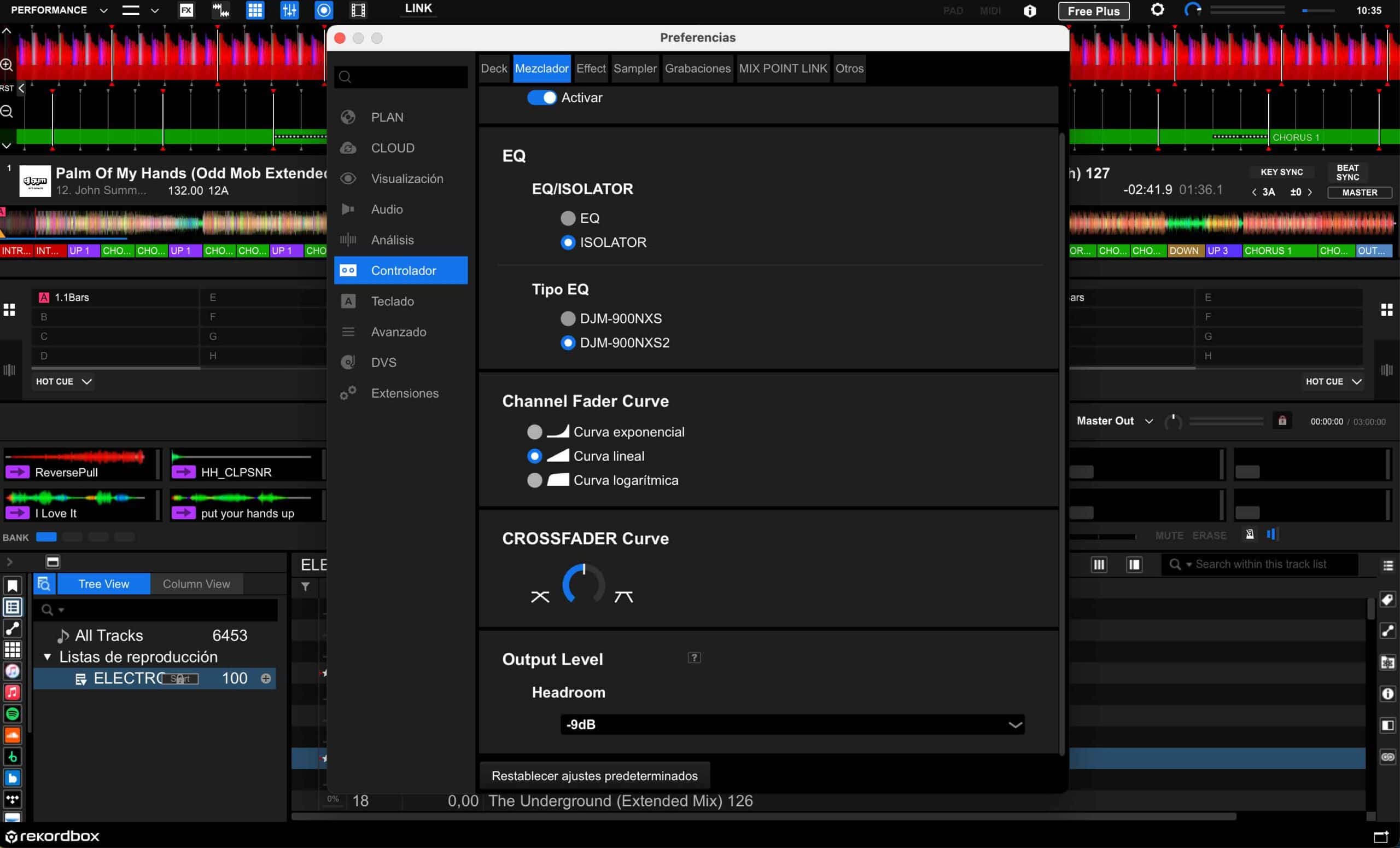The image size is (1400, 848).
Task: Select the ISOLATOR radio option
Action: point(568,243)
